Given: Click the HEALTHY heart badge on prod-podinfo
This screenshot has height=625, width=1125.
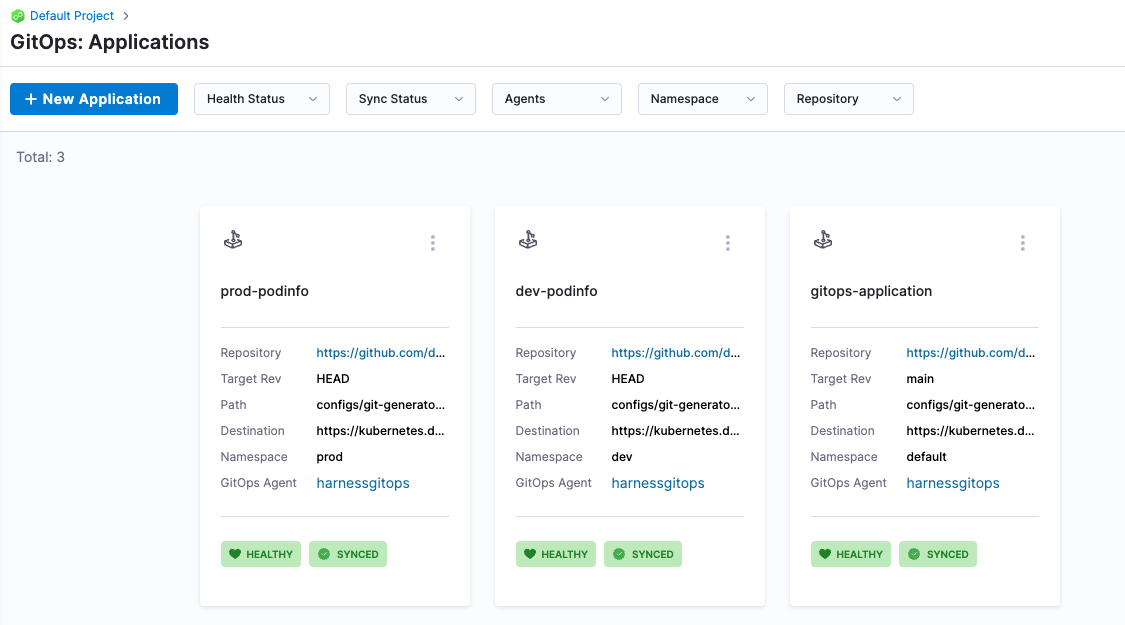Looking at the screenshot, I should (260, 553).
